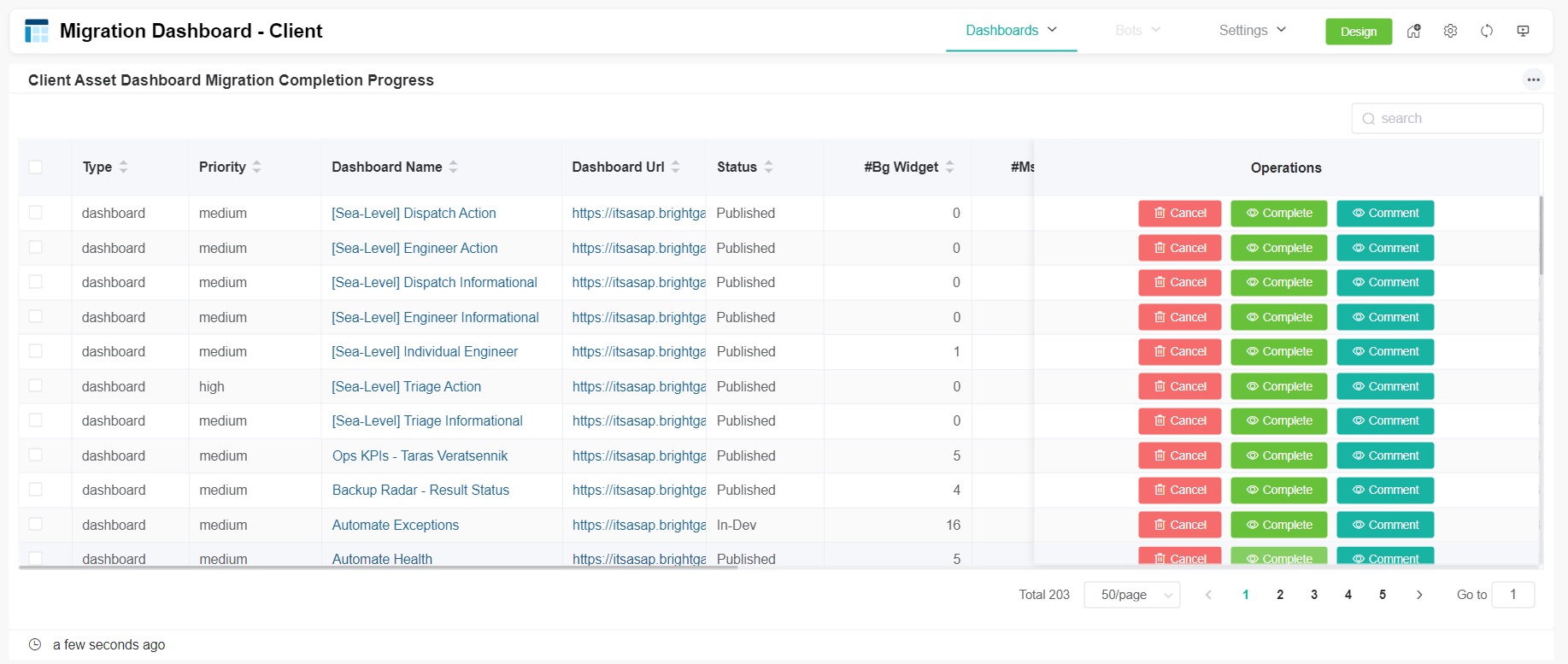This screenshot has width=1568, height=664.
Task: Click the In-Dev status of Automate Exceptions
Action: click(x=737, y=525)
